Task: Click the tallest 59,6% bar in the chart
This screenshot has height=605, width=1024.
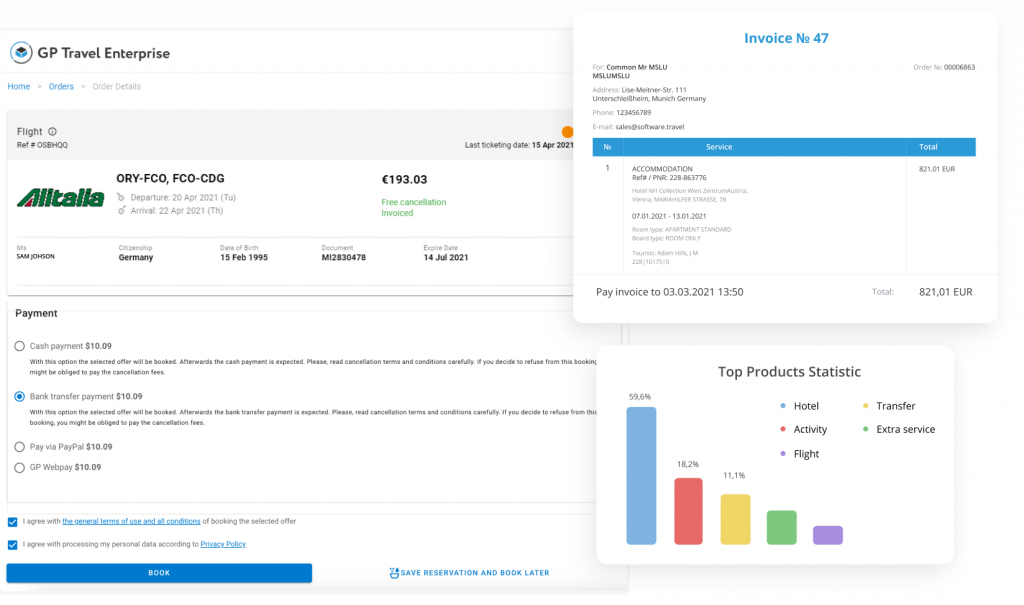Action: [641, 475]
